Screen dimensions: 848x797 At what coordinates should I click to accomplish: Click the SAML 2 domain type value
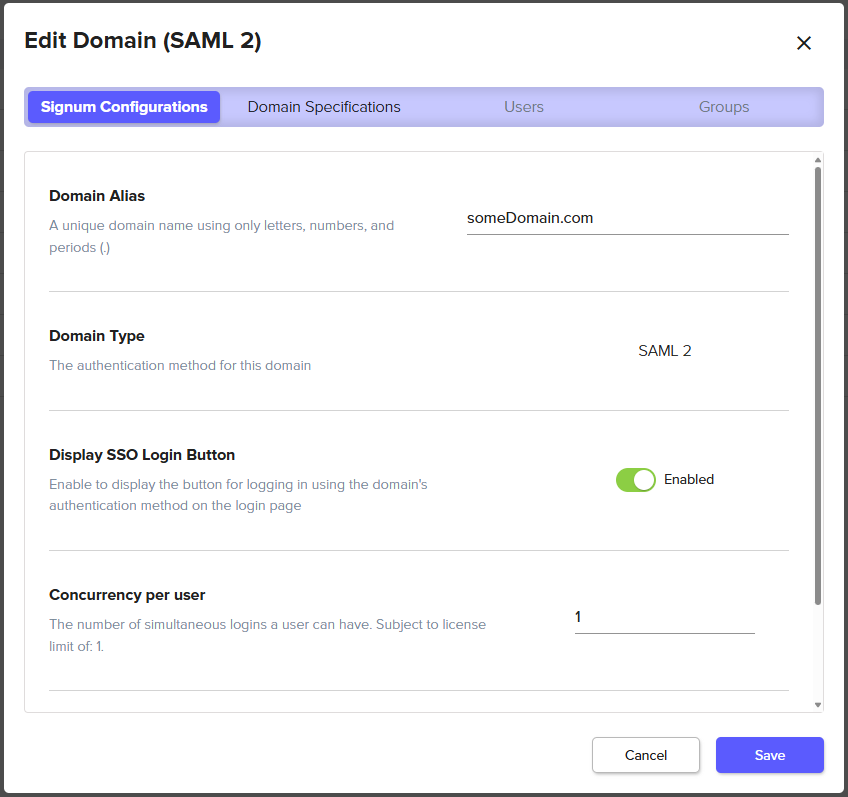tap(664, 351)
